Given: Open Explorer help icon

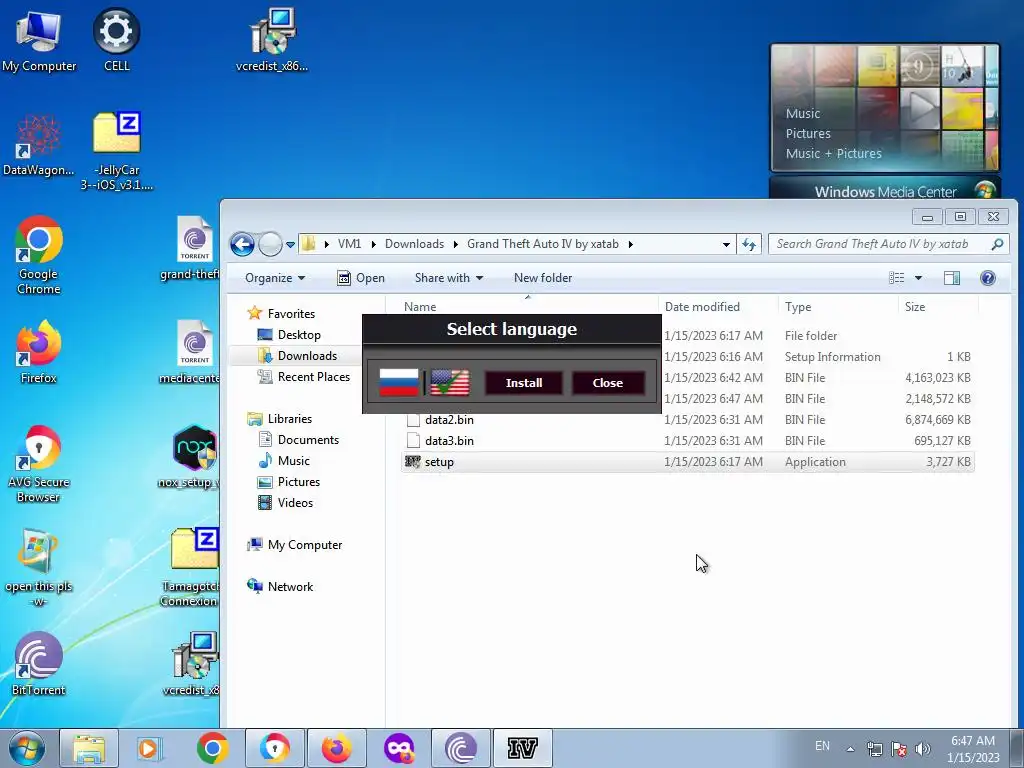Looking at the screenshot, I should [x=987, y=278].
